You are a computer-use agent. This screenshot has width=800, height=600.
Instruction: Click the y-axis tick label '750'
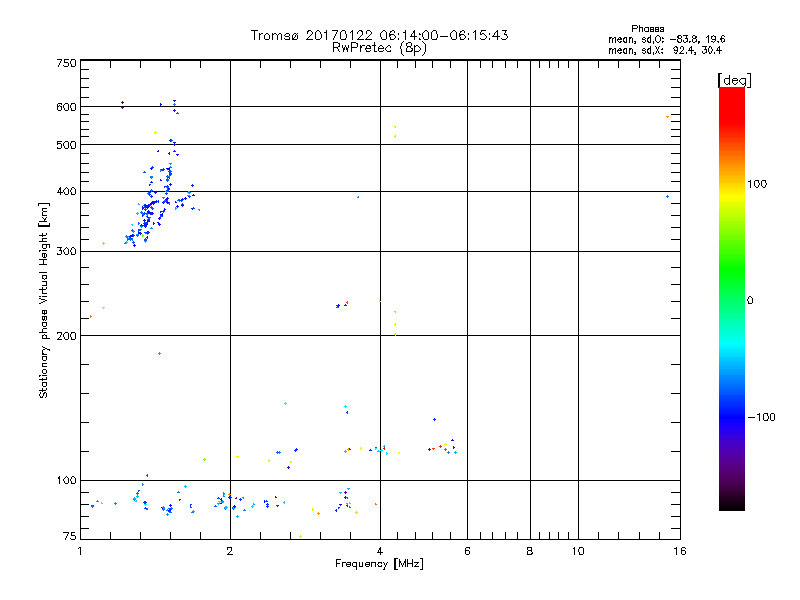click(x=66, y=63)
